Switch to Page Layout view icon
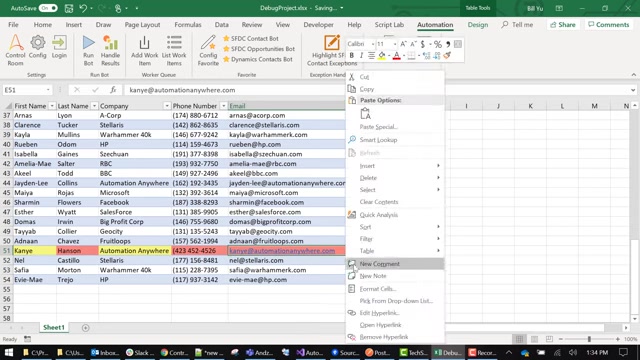 534,339
